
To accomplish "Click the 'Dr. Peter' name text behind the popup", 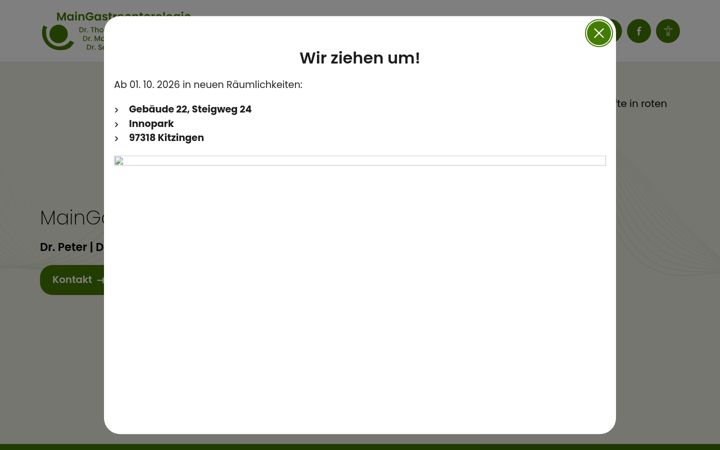I will (63, 247).
